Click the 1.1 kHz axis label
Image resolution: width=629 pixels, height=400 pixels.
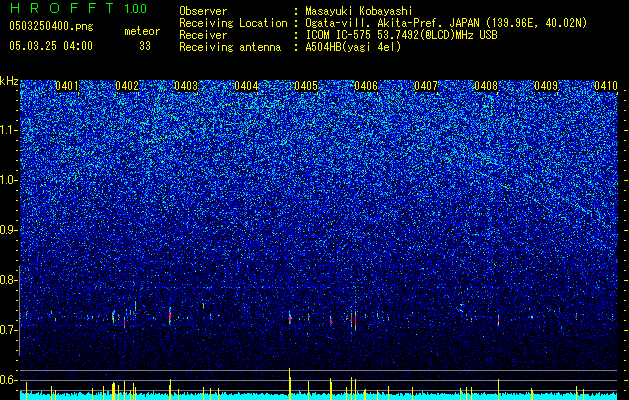tap(9, 130)
